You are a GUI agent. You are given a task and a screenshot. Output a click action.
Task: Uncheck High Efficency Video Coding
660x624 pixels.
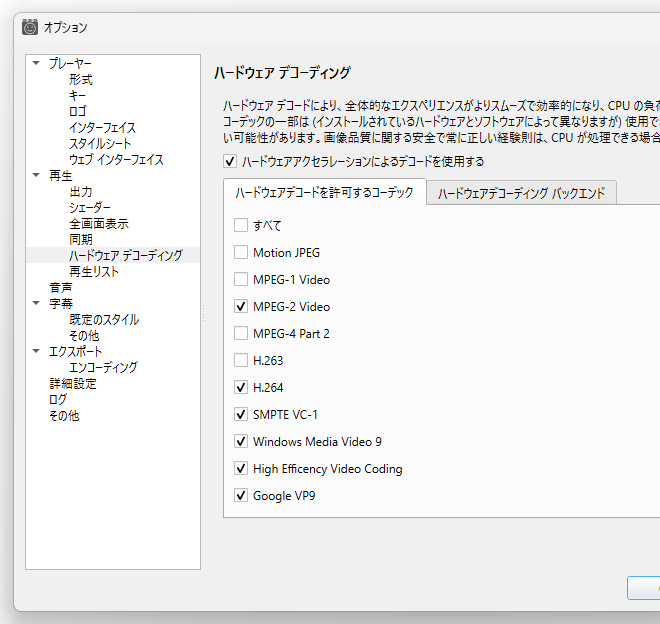coord(241,468)
